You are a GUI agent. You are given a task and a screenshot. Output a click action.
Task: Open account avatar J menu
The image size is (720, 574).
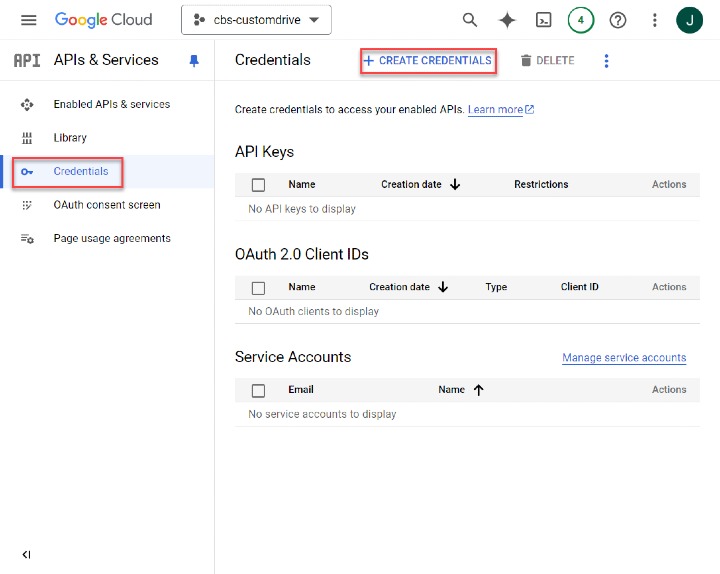point(689,20)
